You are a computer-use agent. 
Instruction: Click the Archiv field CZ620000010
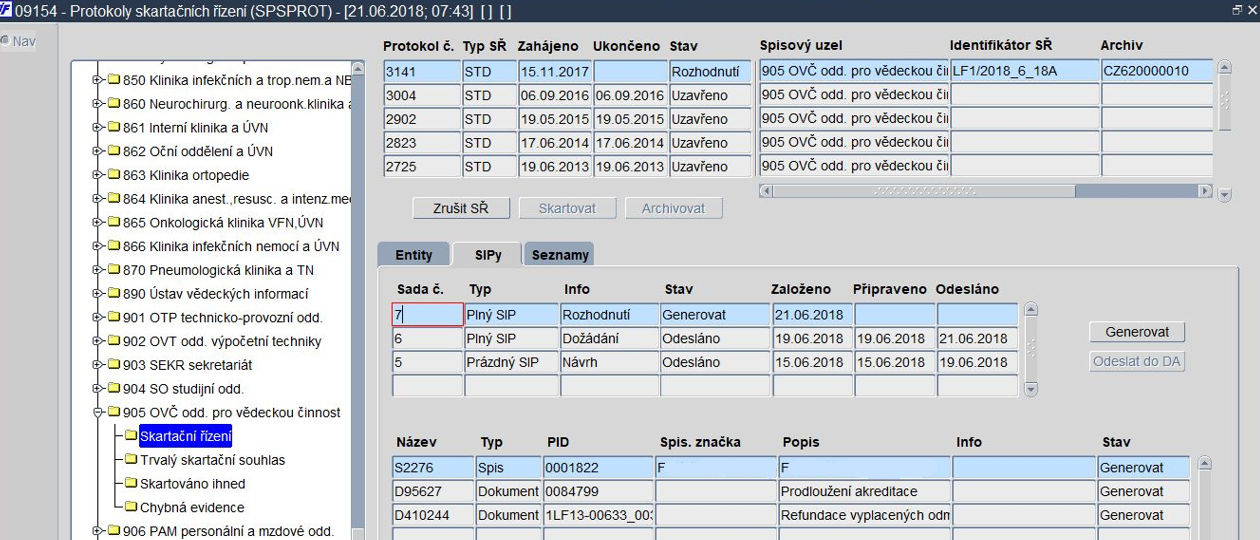[x=1157, y=72]
